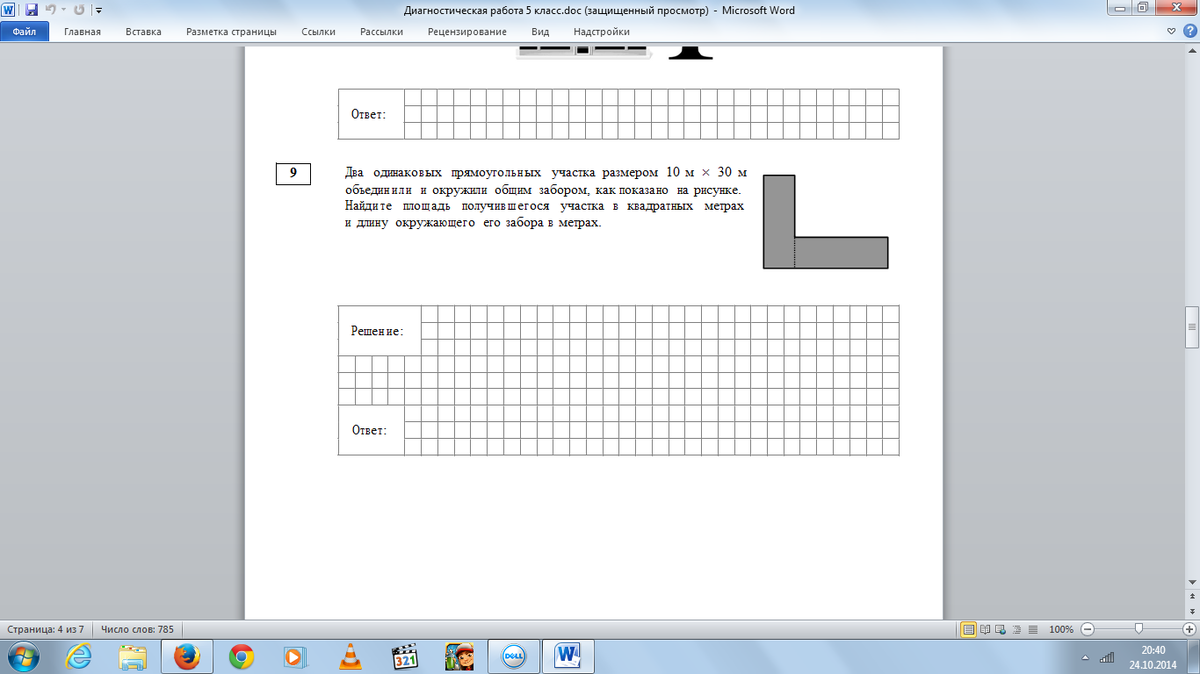
Task: Expand the ribbon using the chevron arrow
Action: click(x=1172, y=31)
